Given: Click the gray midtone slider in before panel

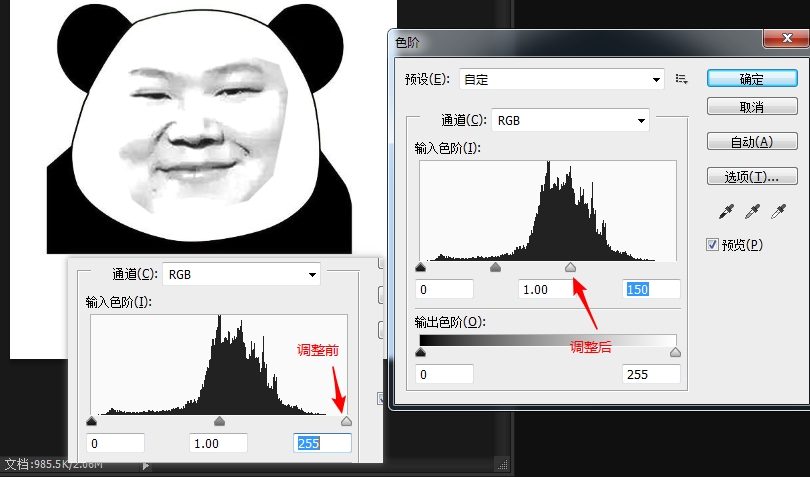Looking at the screenshot, I should [x=219, y=421].
